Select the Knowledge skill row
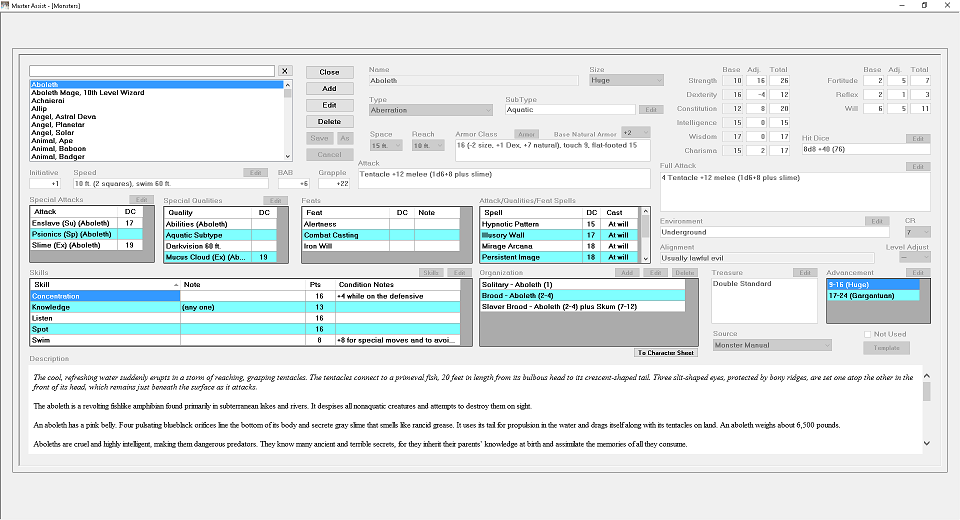This screenshot has height=520, width=960. 245,307
